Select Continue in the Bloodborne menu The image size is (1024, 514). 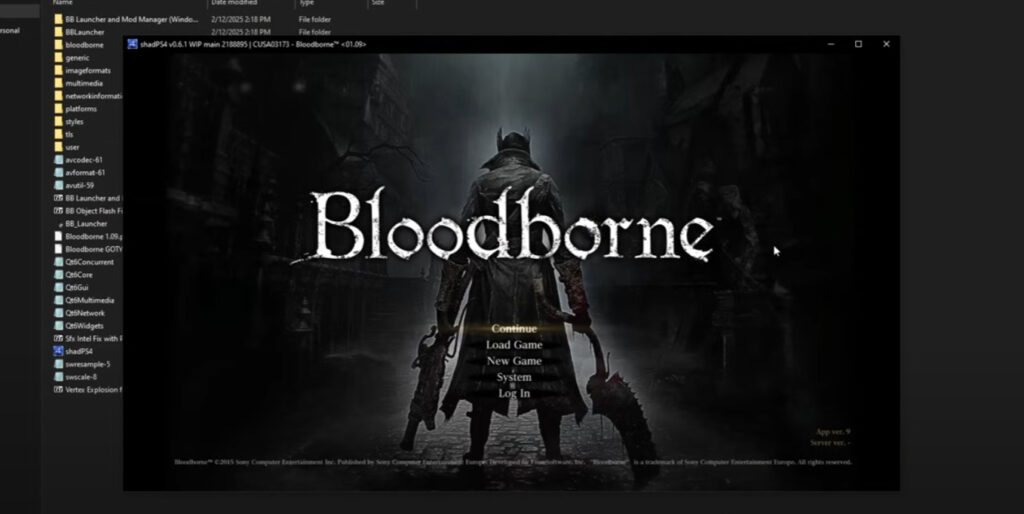514,329
